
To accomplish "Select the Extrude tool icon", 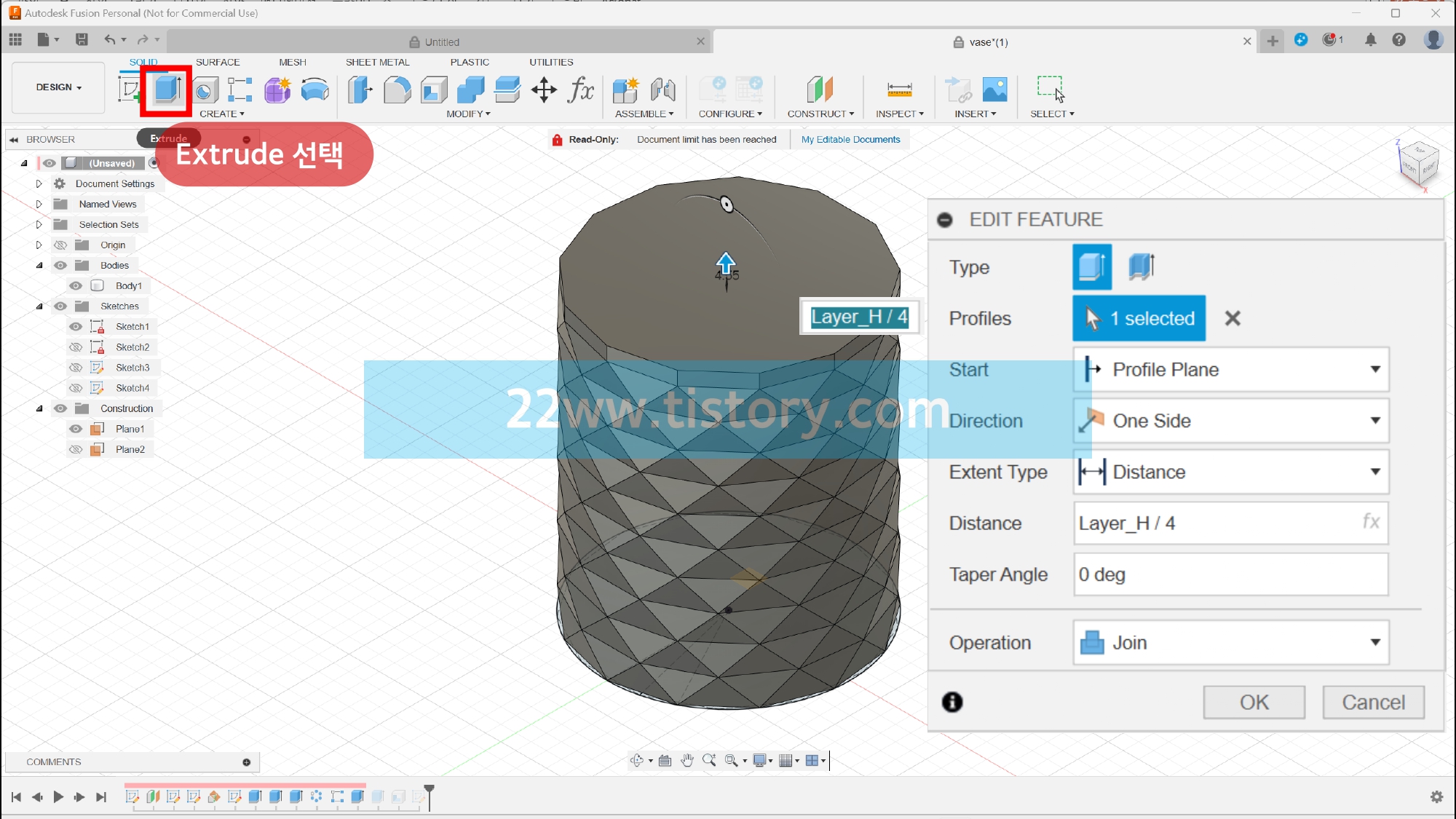I will coord(167,90).
